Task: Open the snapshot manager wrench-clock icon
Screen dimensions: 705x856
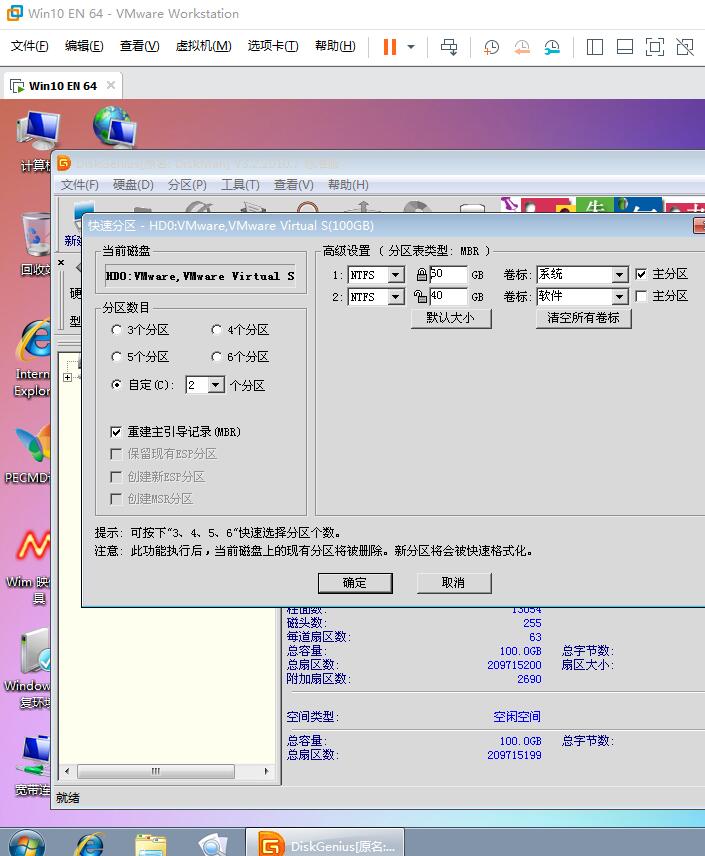Action: (552, 47)
